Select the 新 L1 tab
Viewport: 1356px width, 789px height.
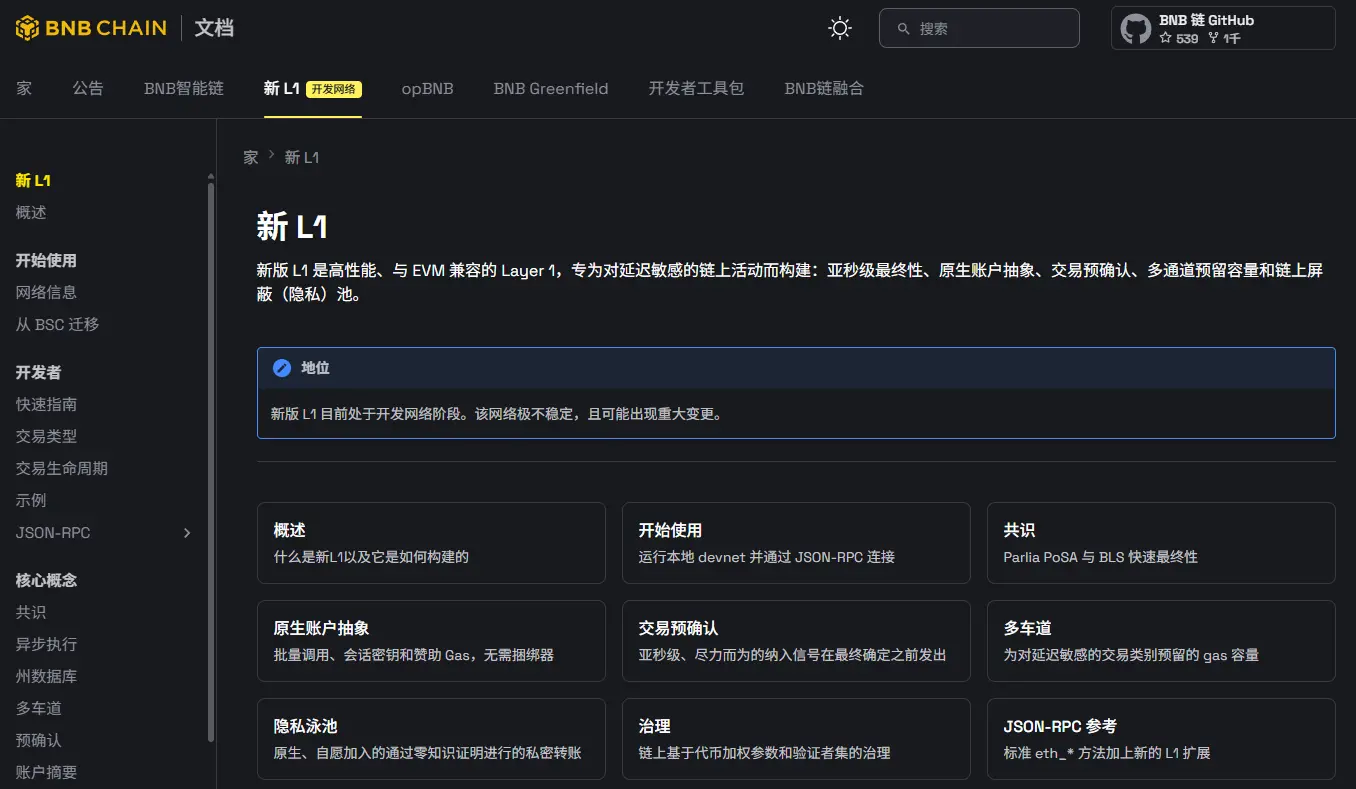312,88
